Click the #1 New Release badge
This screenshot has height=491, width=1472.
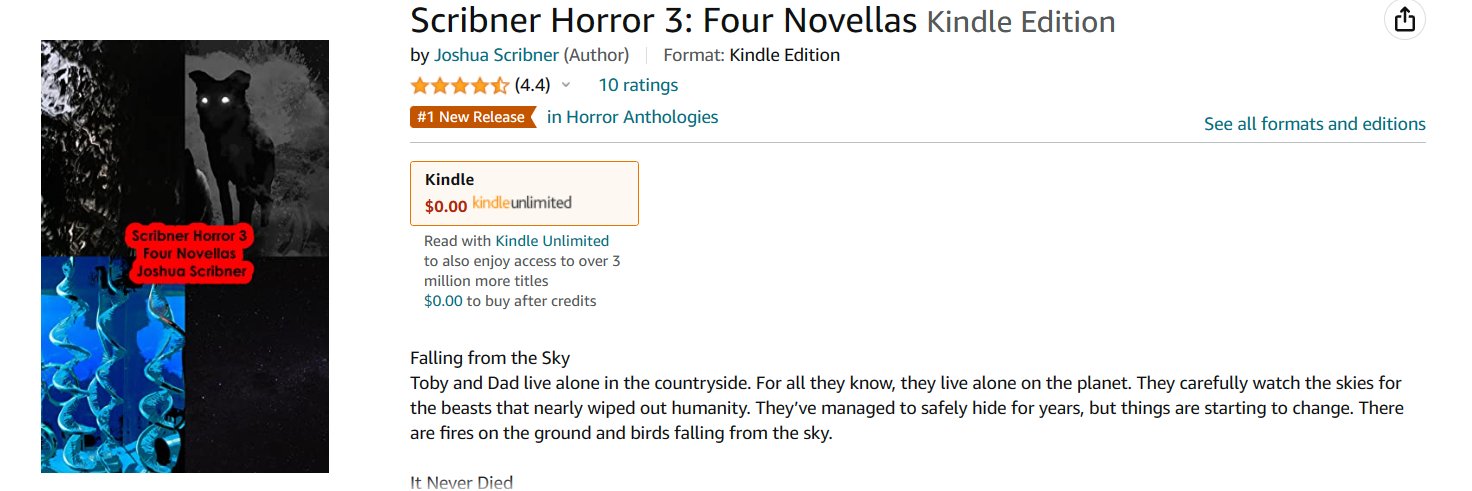[x=471, y=118]
